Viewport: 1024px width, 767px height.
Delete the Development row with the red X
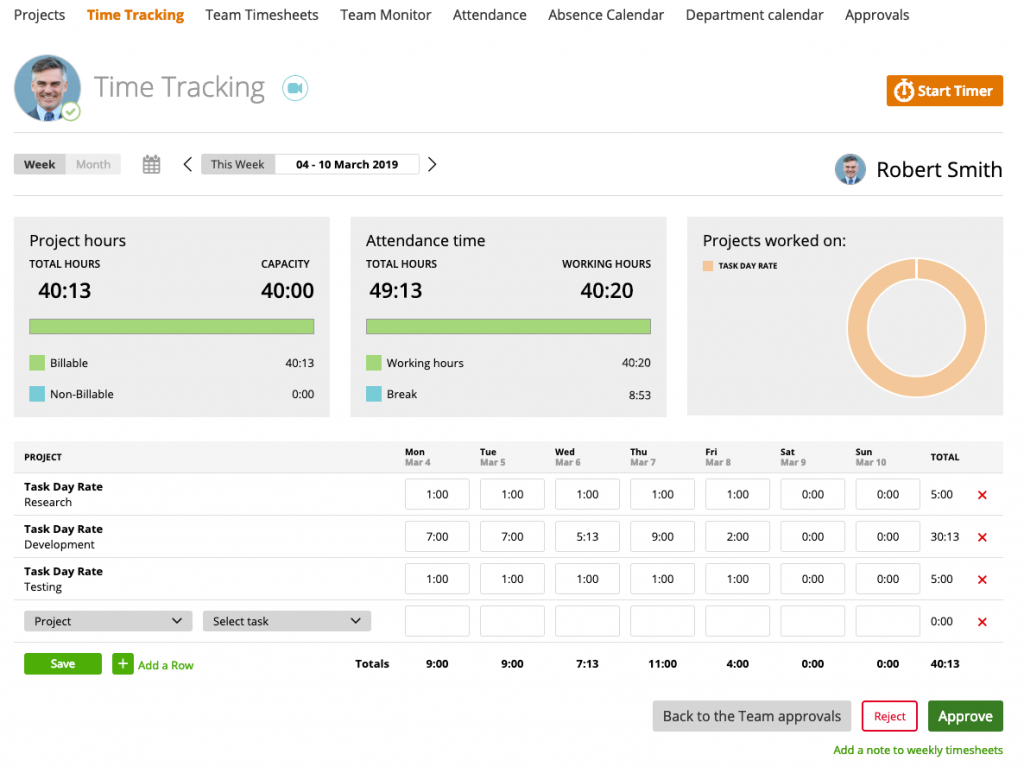(981, 536)
